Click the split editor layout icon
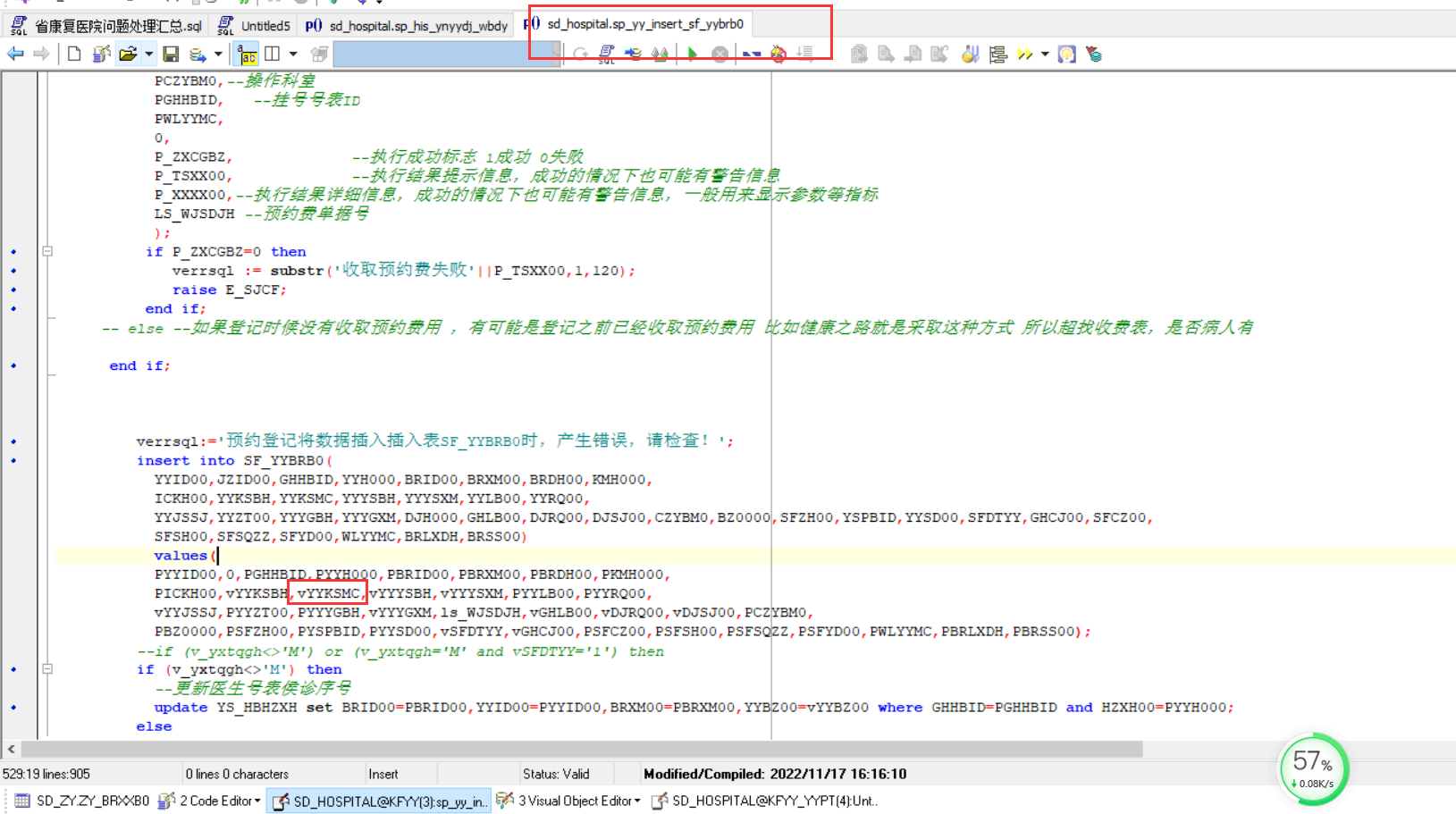Viewport: 1456px width, 814px height. [272, 55]
